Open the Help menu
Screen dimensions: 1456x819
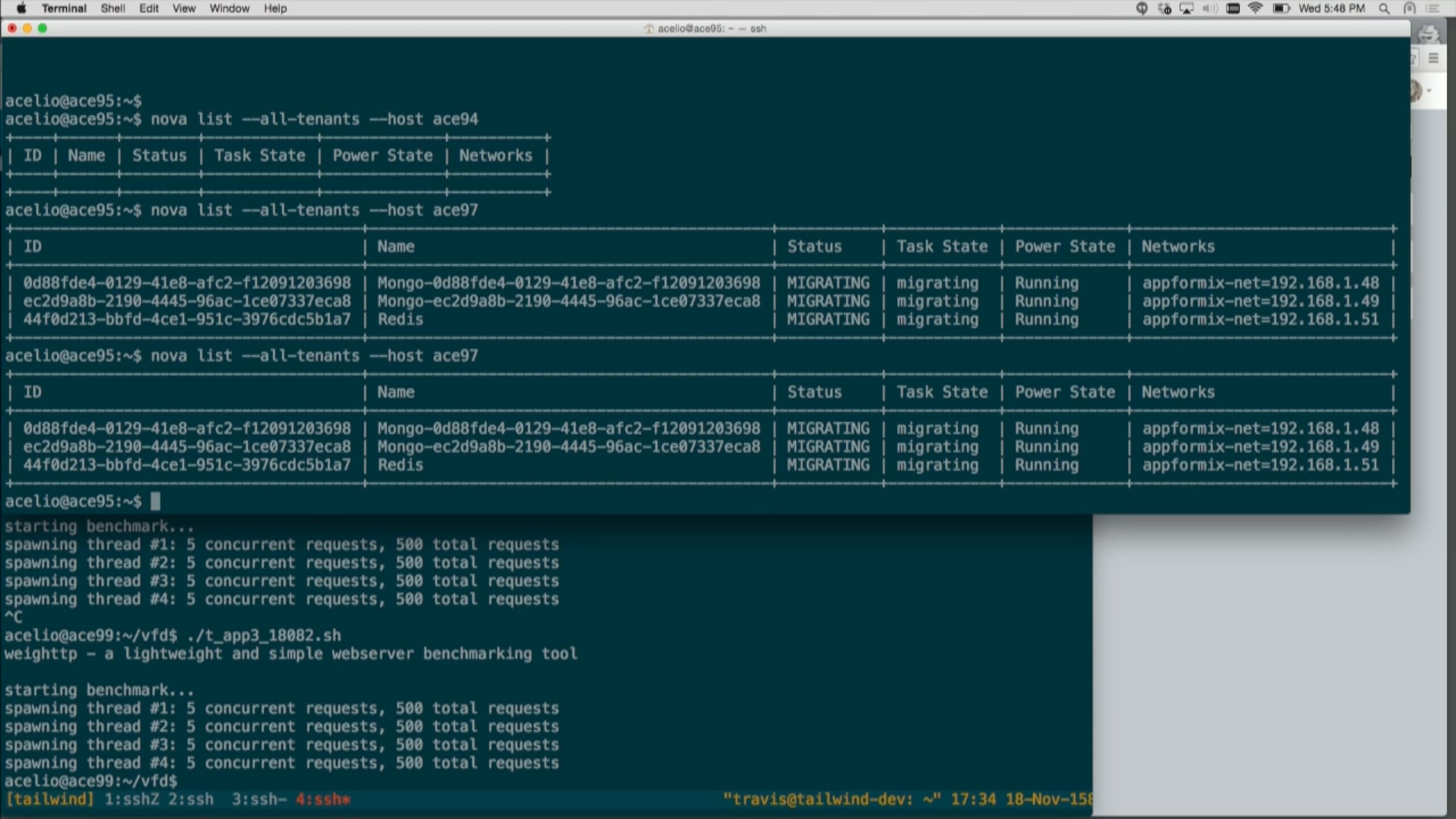click(x=275, y=8)
